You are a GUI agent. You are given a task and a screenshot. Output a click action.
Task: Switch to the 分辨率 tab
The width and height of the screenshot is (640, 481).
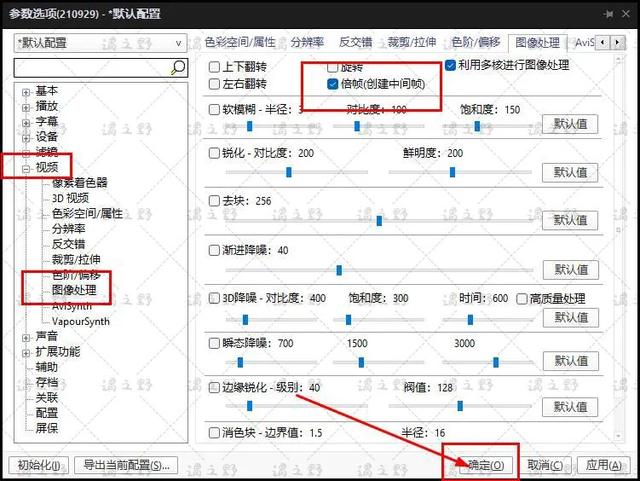pyautogui.click(x=307, y=42)
